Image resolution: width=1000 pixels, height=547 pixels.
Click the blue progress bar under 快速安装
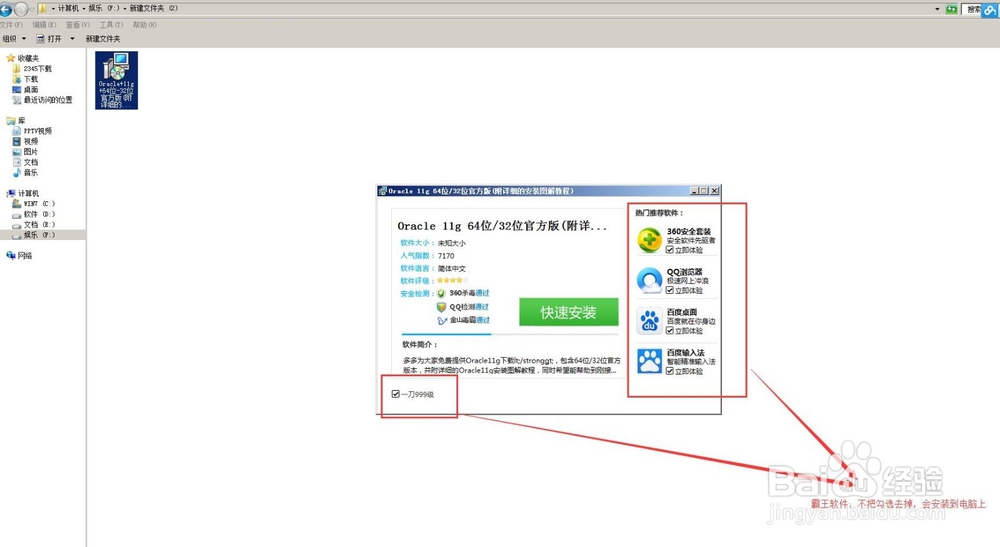click(x=446, y=334)
